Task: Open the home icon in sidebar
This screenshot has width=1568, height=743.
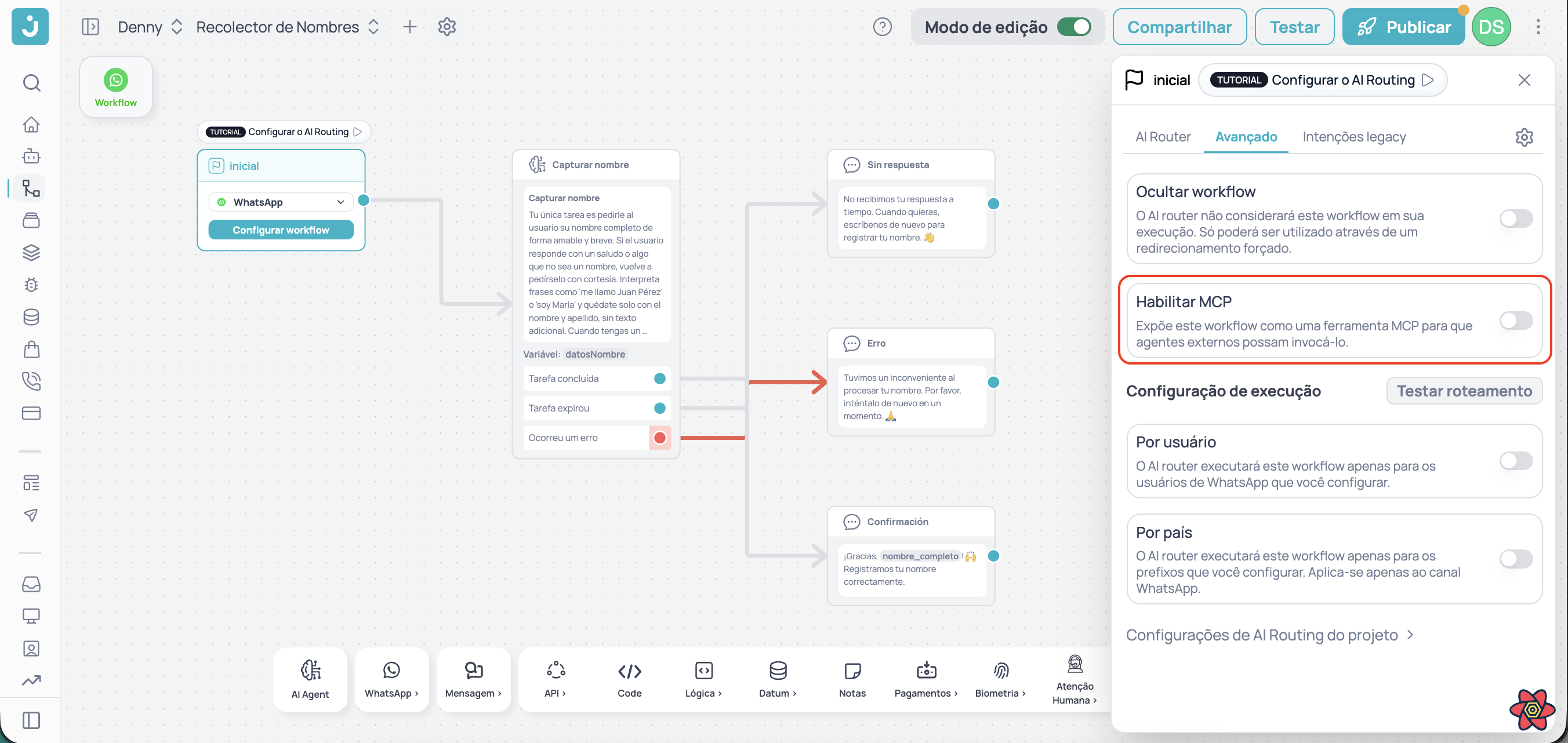Action: (31, 124)
